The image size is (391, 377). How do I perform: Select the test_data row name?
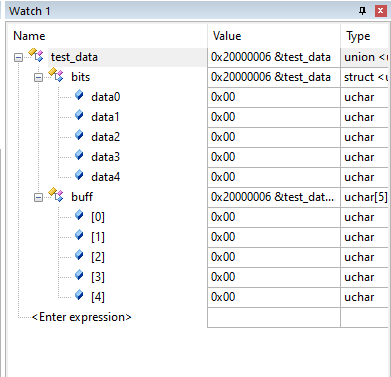click(x=74, y=57)
